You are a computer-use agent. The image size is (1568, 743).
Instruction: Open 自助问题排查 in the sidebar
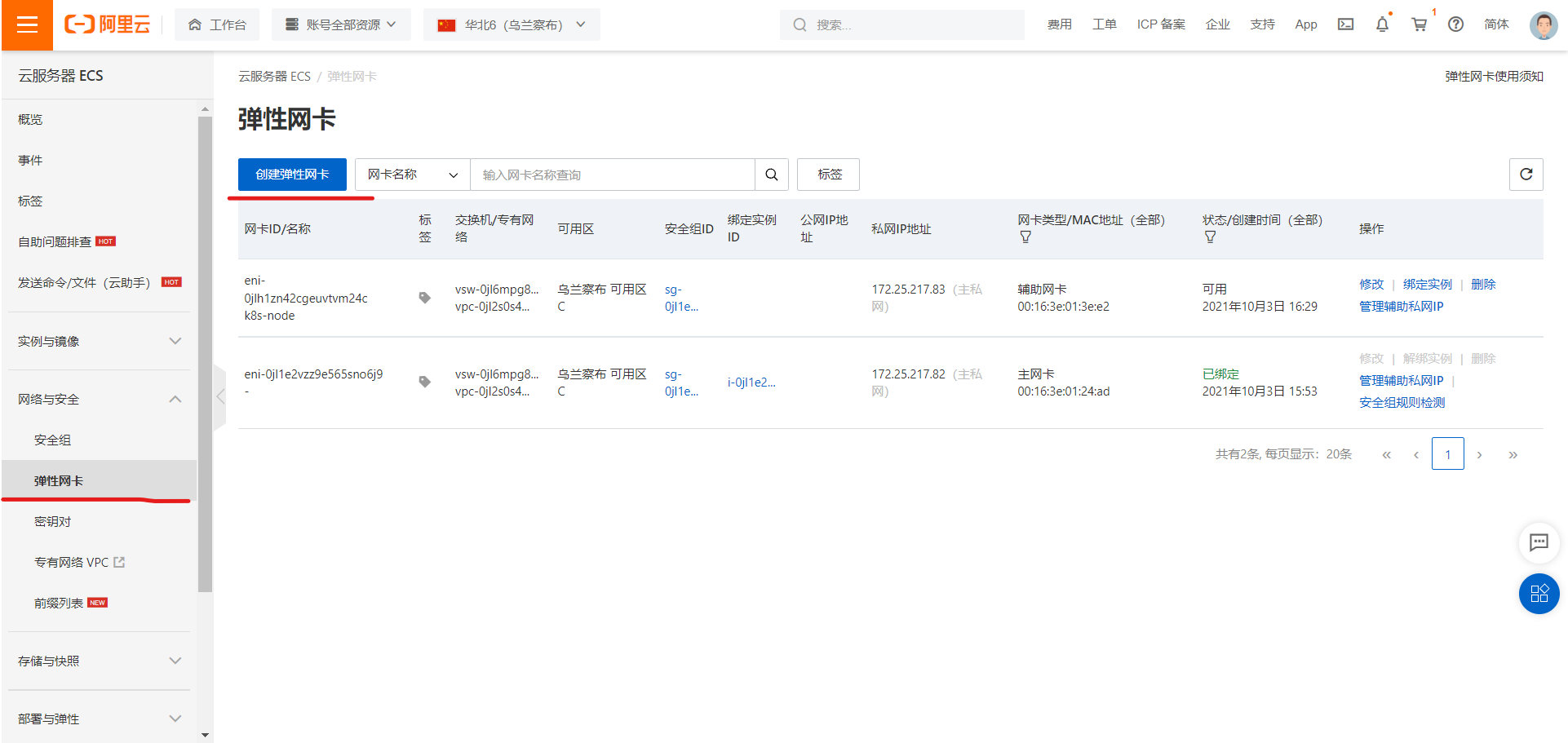click(55, 241)
